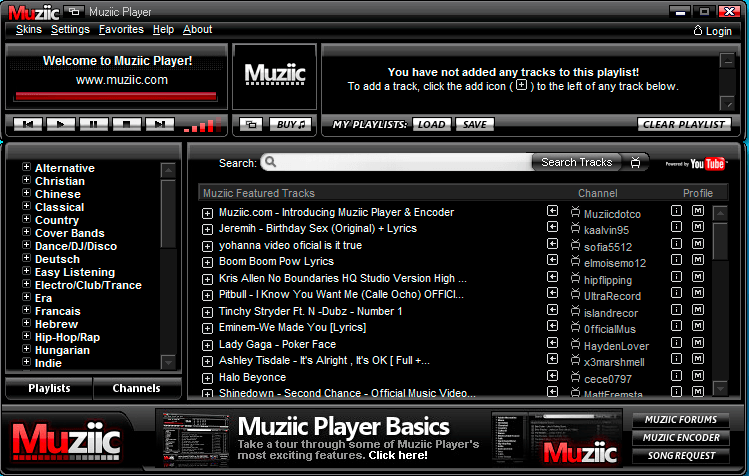
Task: Open channel icon for Muziicdotco
Action: [576, 211]
